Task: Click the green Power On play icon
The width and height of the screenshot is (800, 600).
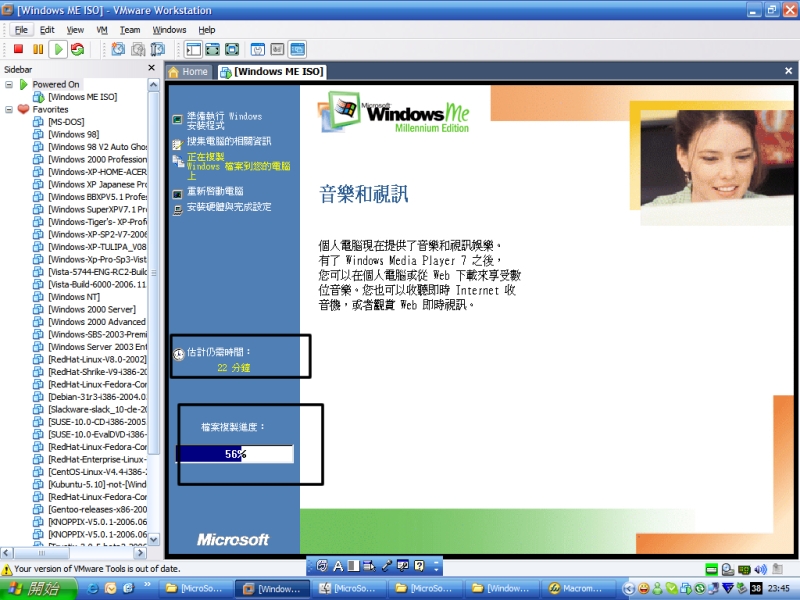Action: pyautogui.click(x=58, y=49)
